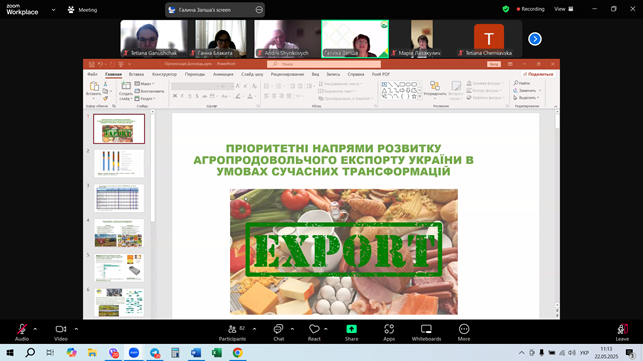Viewport: 643px width, 361px height.
Task: Open the Participants list icon
Action: click(232, 329)
